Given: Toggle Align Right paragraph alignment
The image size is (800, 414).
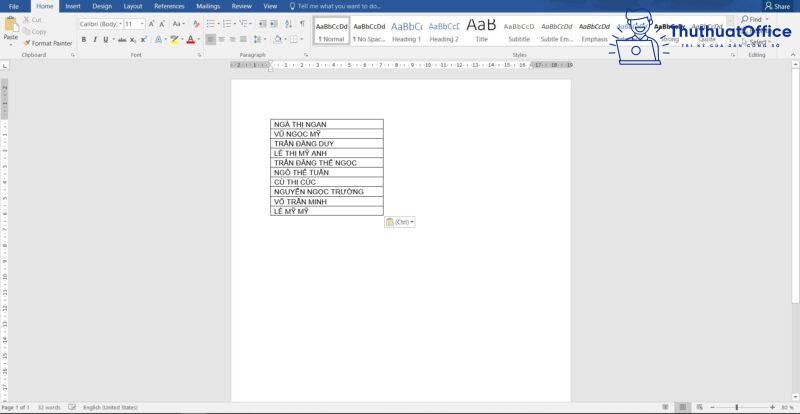Looking at the screenshot, I should [x=232, y=39].
